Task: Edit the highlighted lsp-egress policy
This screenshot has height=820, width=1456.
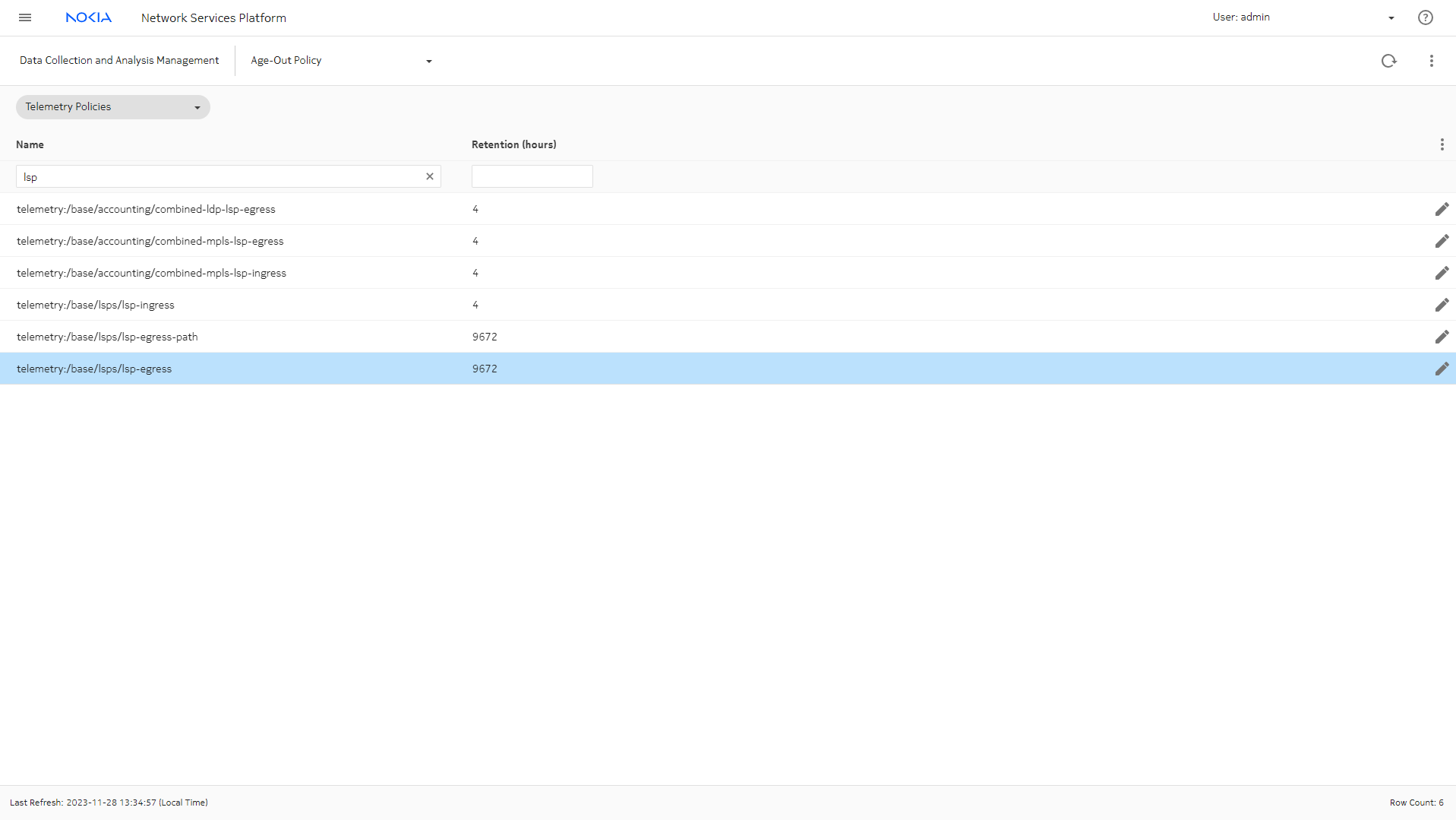Action: (1441, 369)
